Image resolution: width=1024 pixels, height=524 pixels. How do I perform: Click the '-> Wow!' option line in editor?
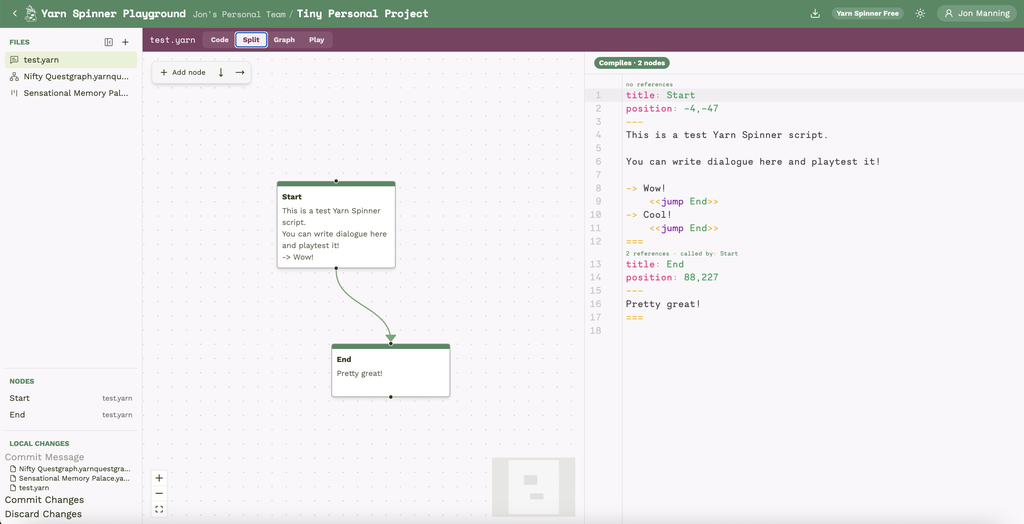tap(646, 188)
